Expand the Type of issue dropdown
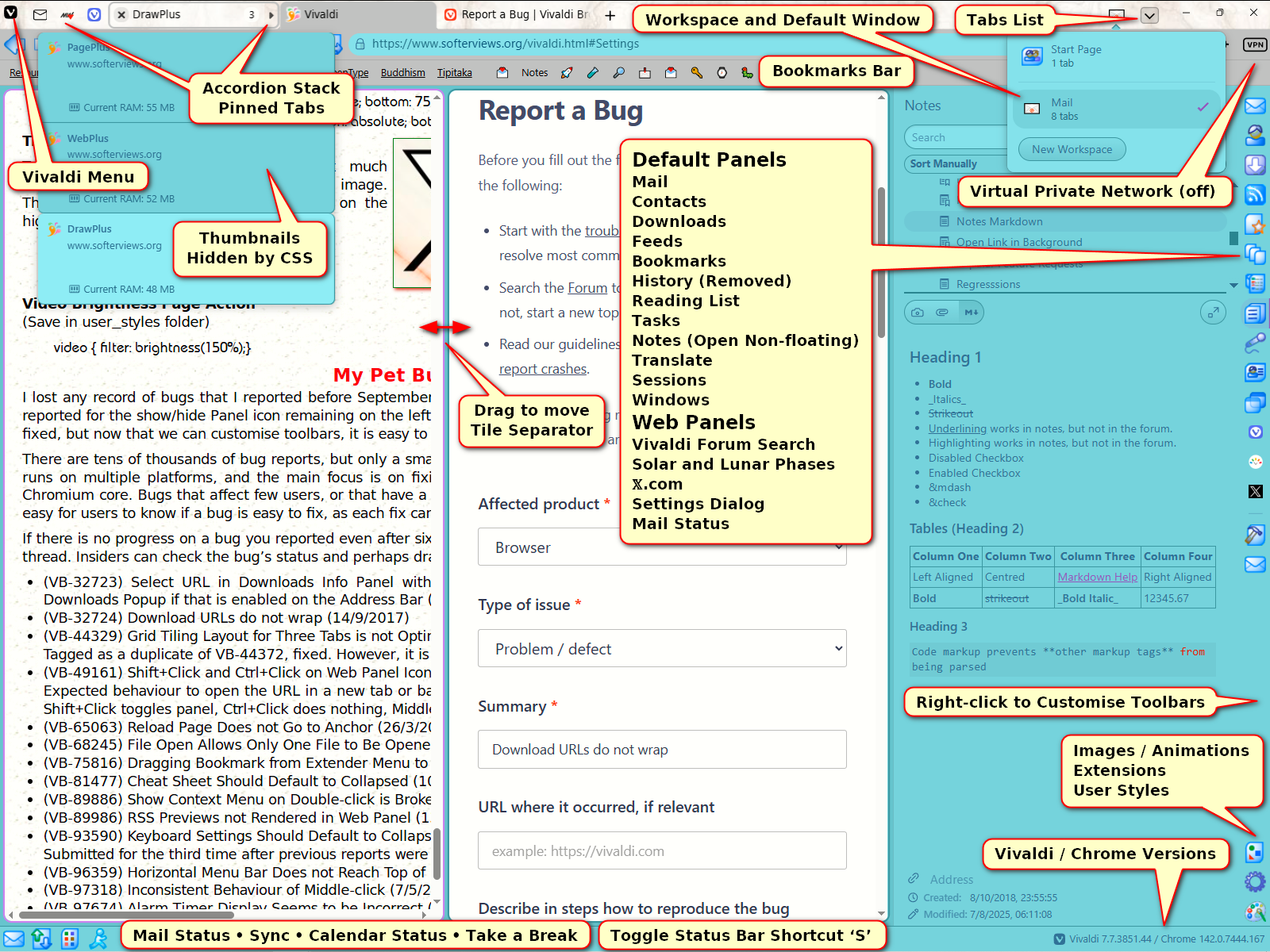The height and width of the screenshot is (952, 1270). click(x=662, y=649)
